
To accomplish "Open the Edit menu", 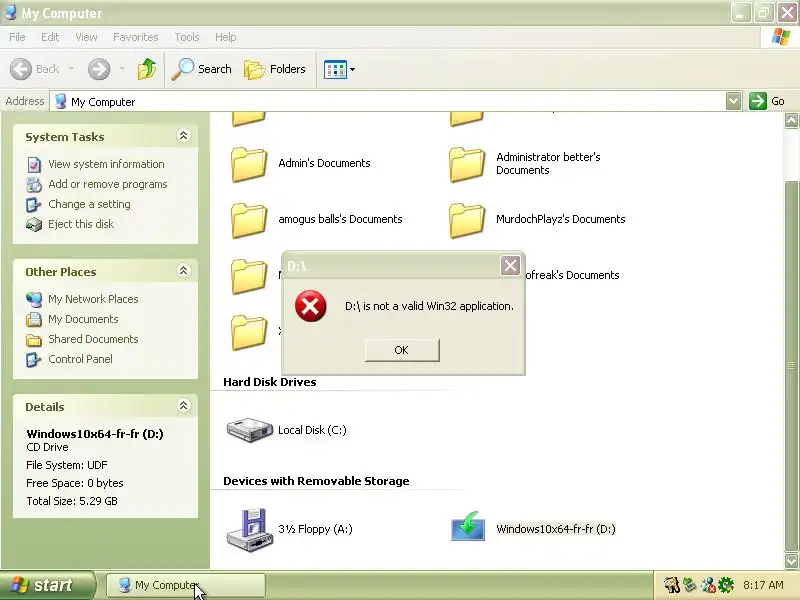I will click(x=49, y=37).
